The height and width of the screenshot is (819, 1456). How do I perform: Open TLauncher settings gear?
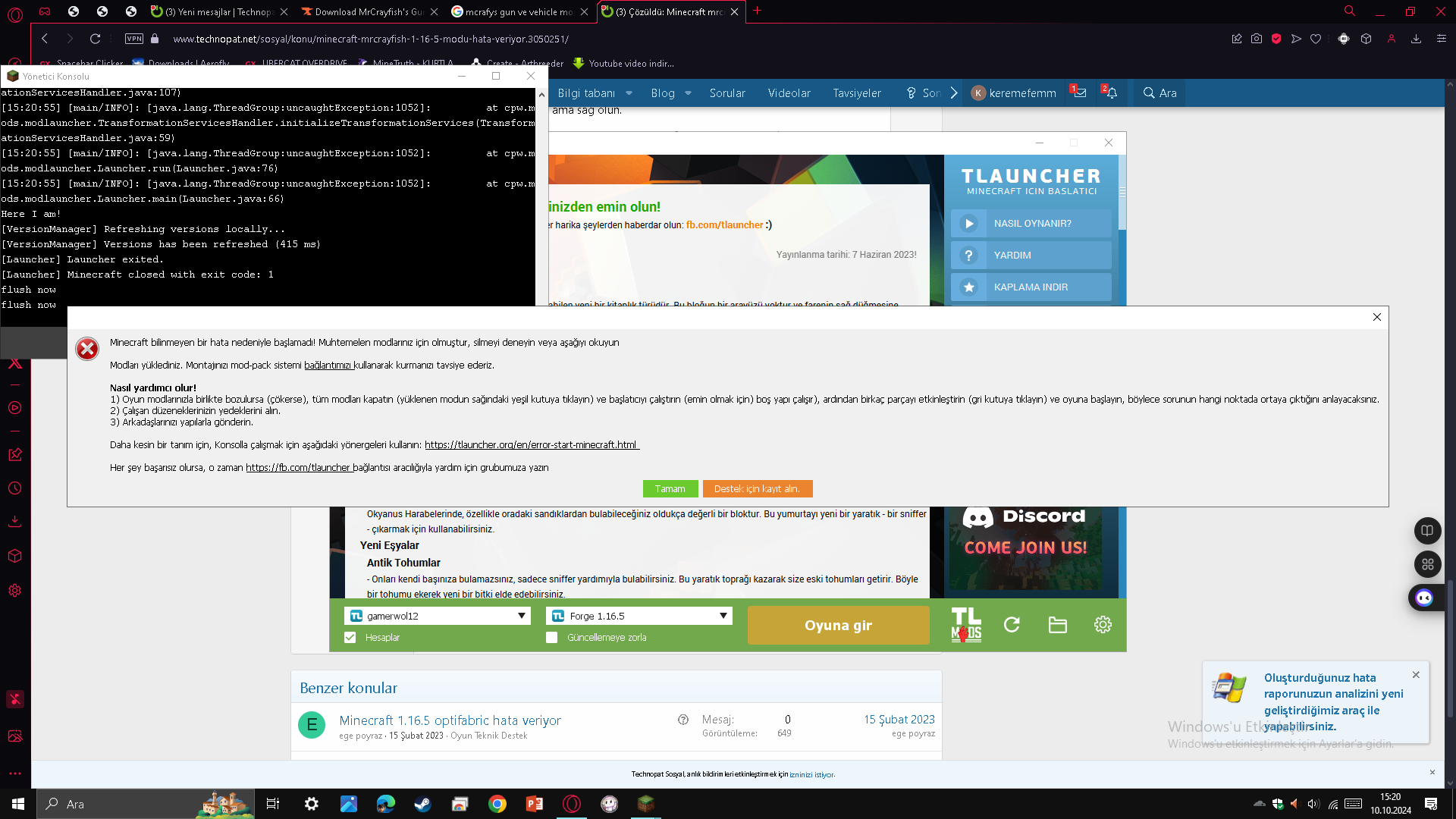(1103, 625)
